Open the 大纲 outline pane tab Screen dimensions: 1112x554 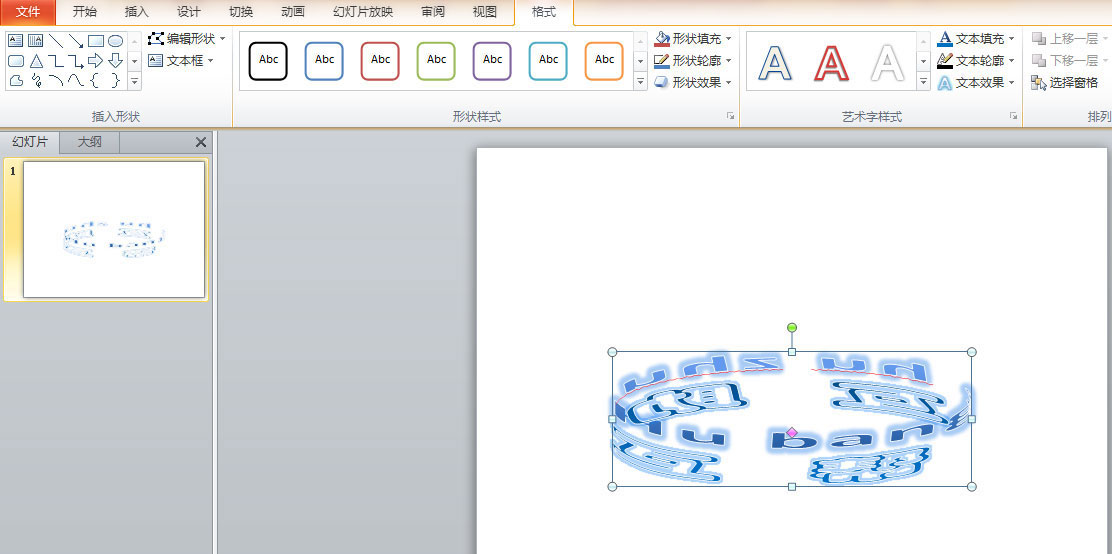coord(90,142)
